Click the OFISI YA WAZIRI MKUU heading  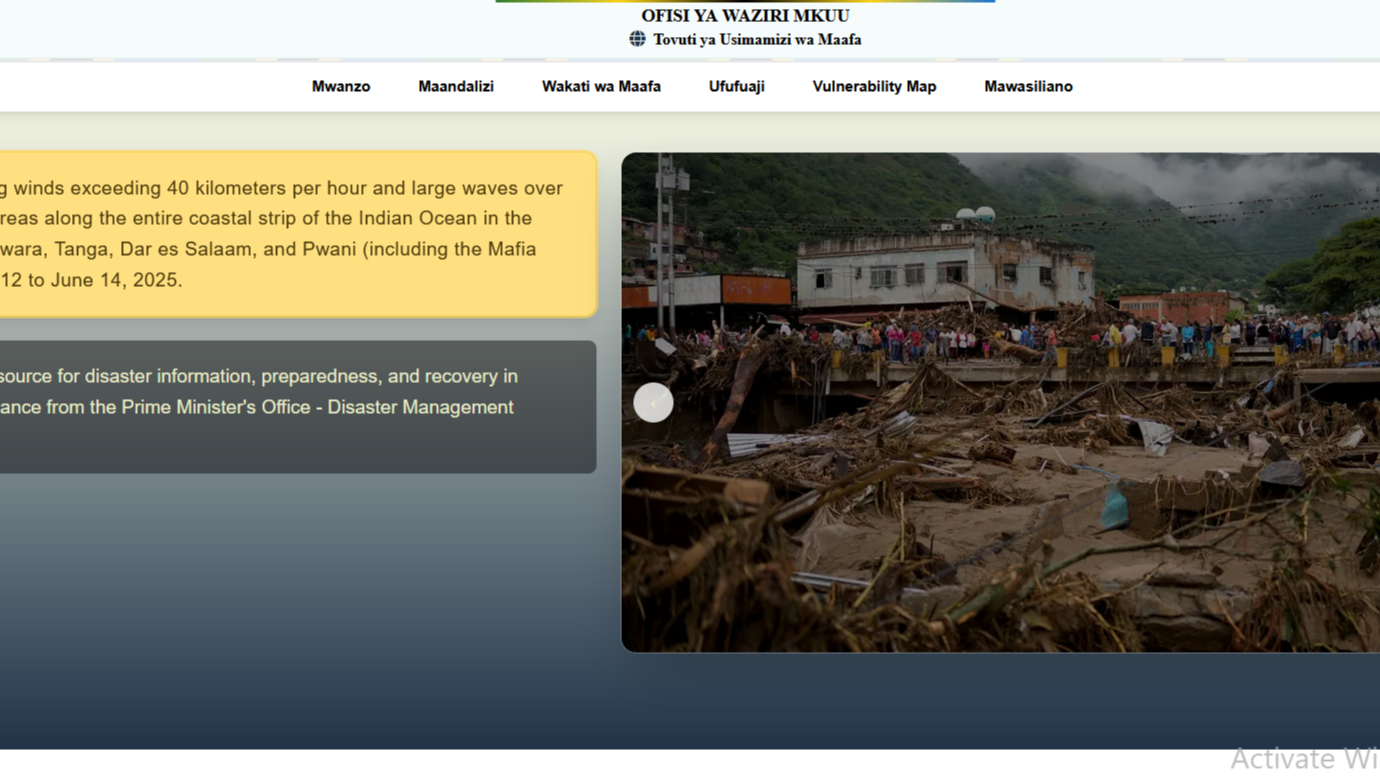pyautogui.click(x=745, y=16)
